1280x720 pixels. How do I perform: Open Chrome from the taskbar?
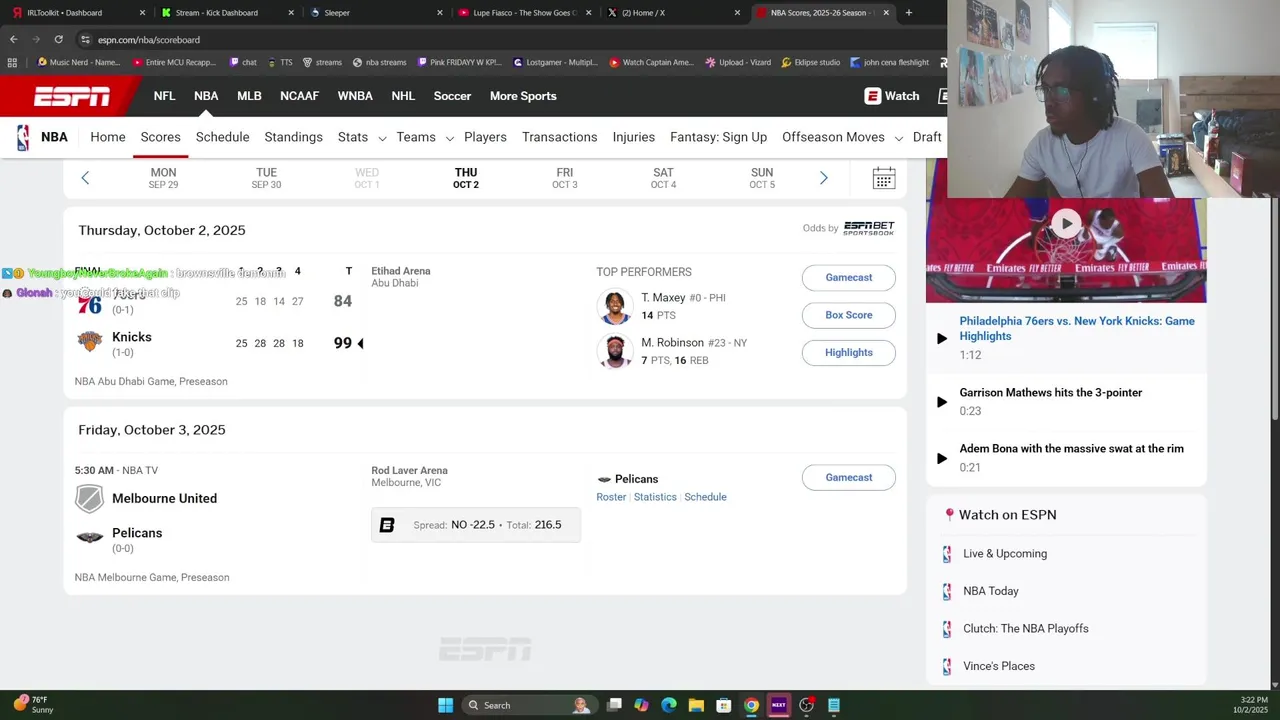[x=751, y=705]
